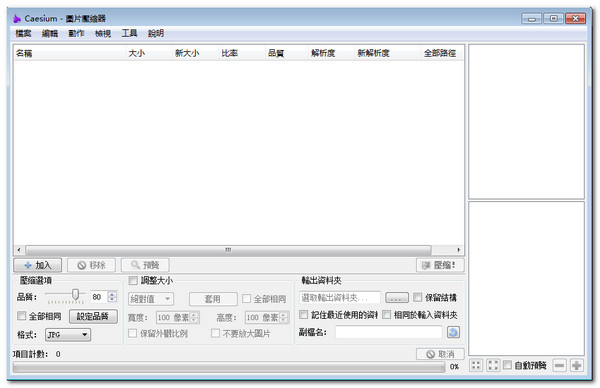Image resolution: width=600 pixels, height=388 pixels.
Task: Open the 說明 menu
Action: 156,33
